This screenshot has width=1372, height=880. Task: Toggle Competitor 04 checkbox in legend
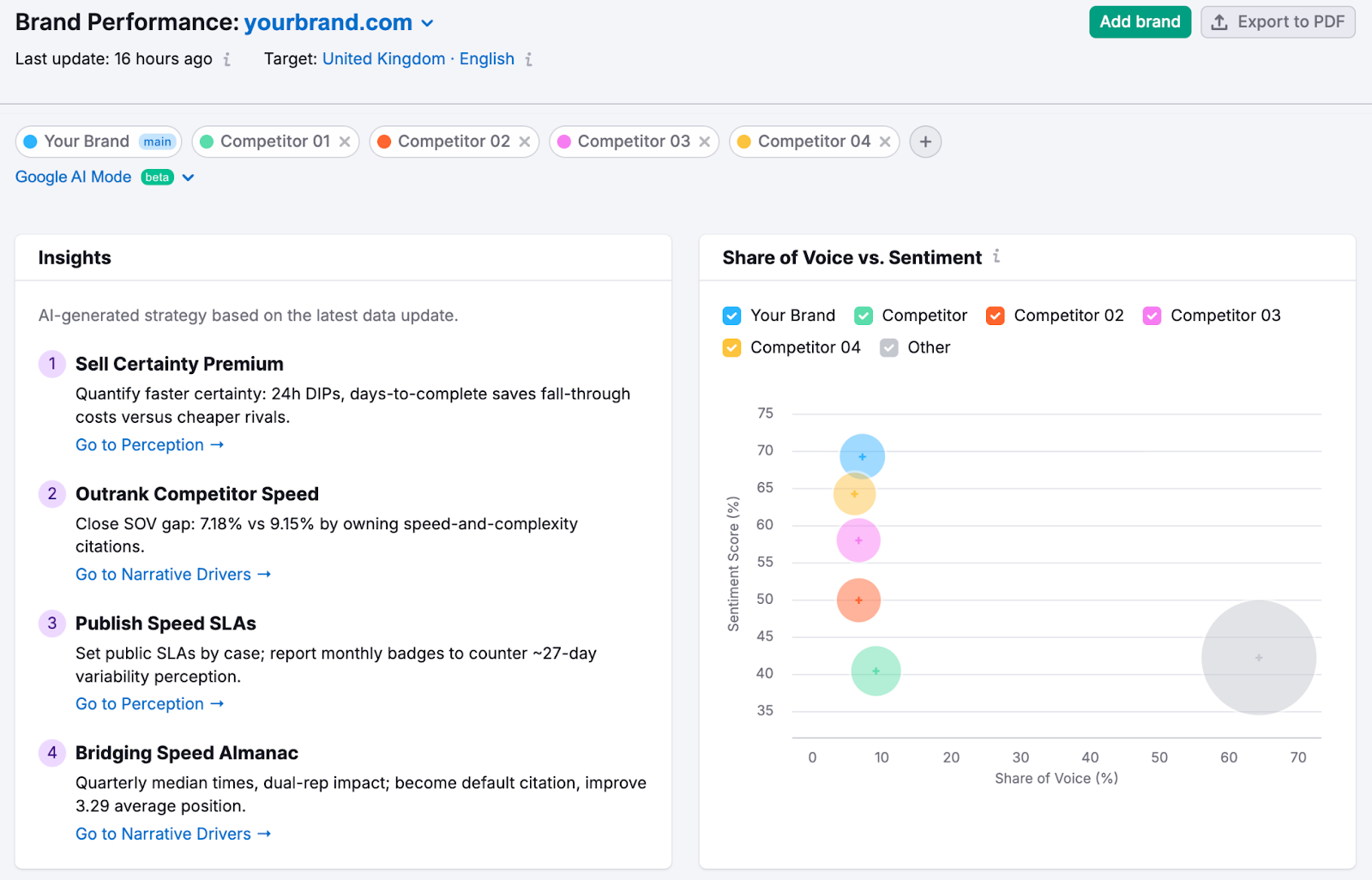coord(731,347)
